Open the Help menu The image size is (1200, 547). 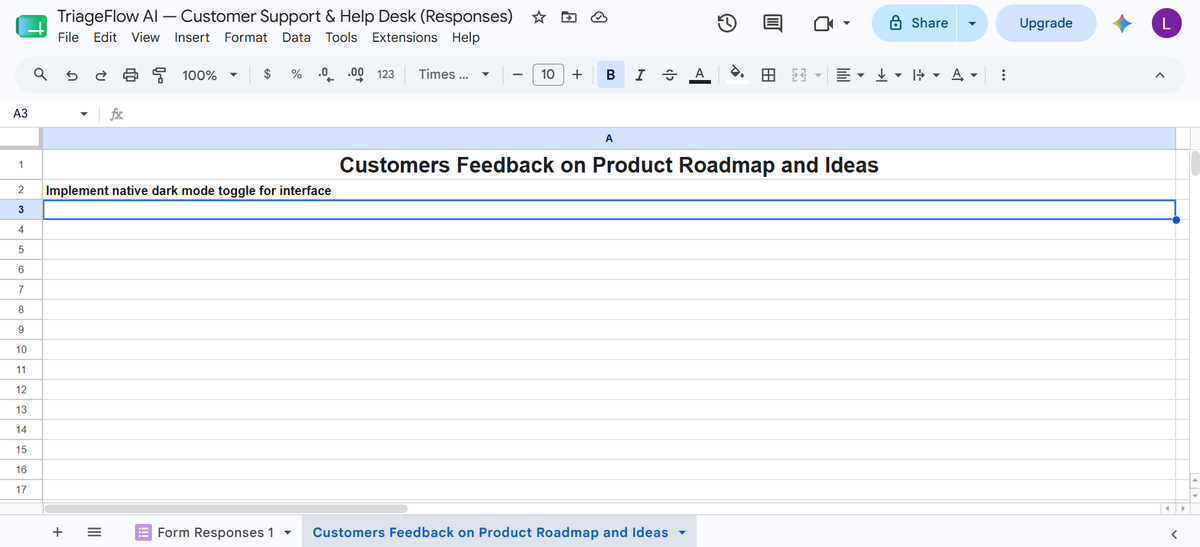coord(465,37)
